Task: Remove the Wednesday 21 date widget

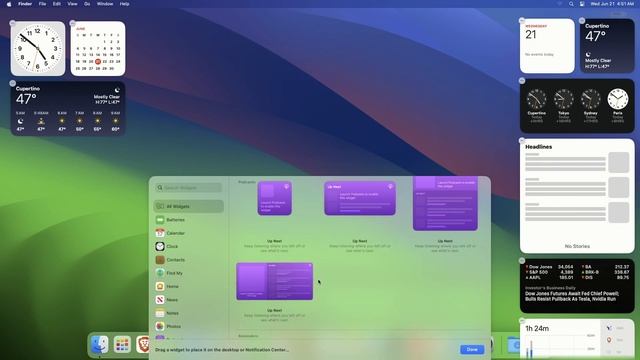Action: 522,20
